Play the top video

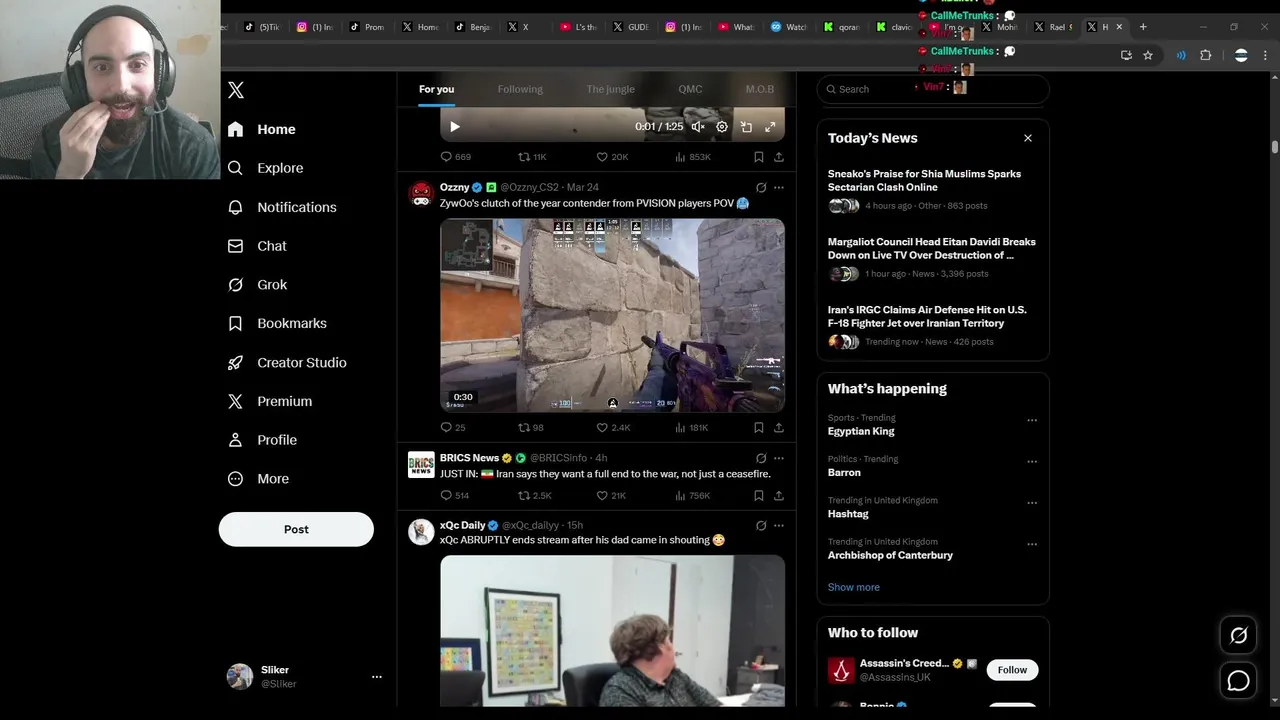(x=455, y=127)
